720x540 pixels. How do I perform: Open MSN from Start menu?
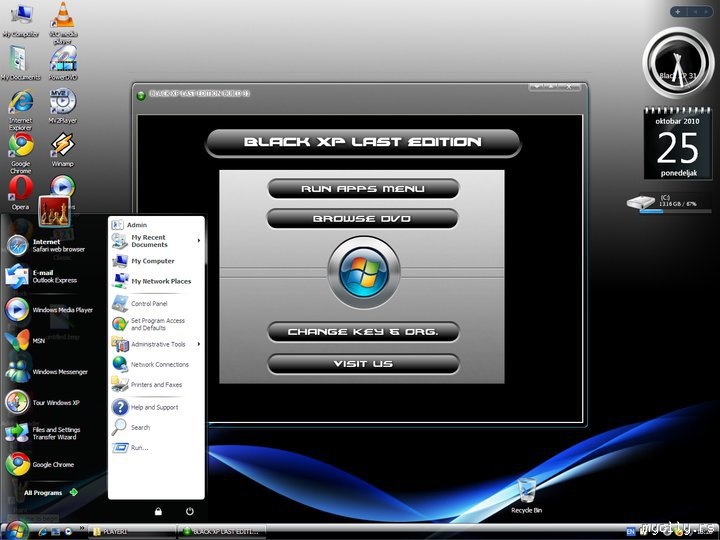click(x=25, y=340)
